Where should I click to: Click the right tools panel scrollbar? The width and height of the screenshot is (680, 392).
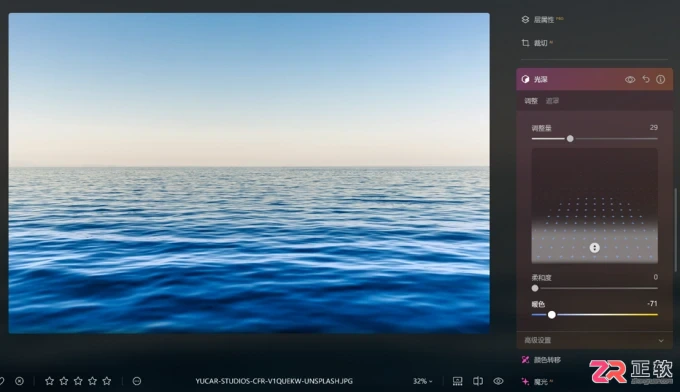pos(675,230)
